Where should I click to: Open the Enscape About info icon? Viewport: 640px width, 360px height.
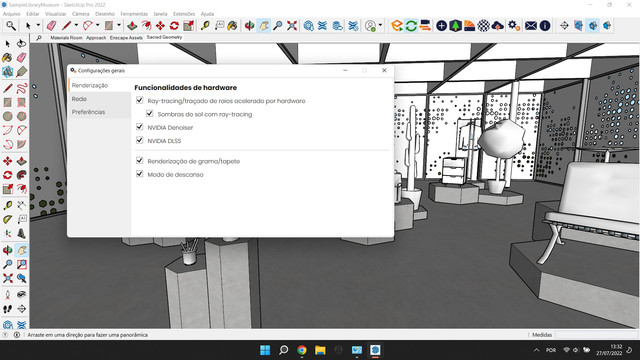(545, 26)
